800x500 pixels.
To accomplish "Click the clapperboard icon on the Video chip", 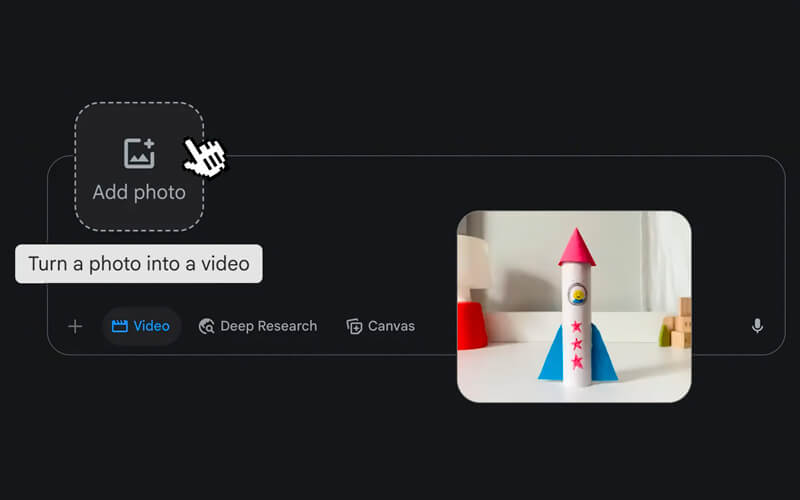I will pyautogui.click(x=120, y=326).
